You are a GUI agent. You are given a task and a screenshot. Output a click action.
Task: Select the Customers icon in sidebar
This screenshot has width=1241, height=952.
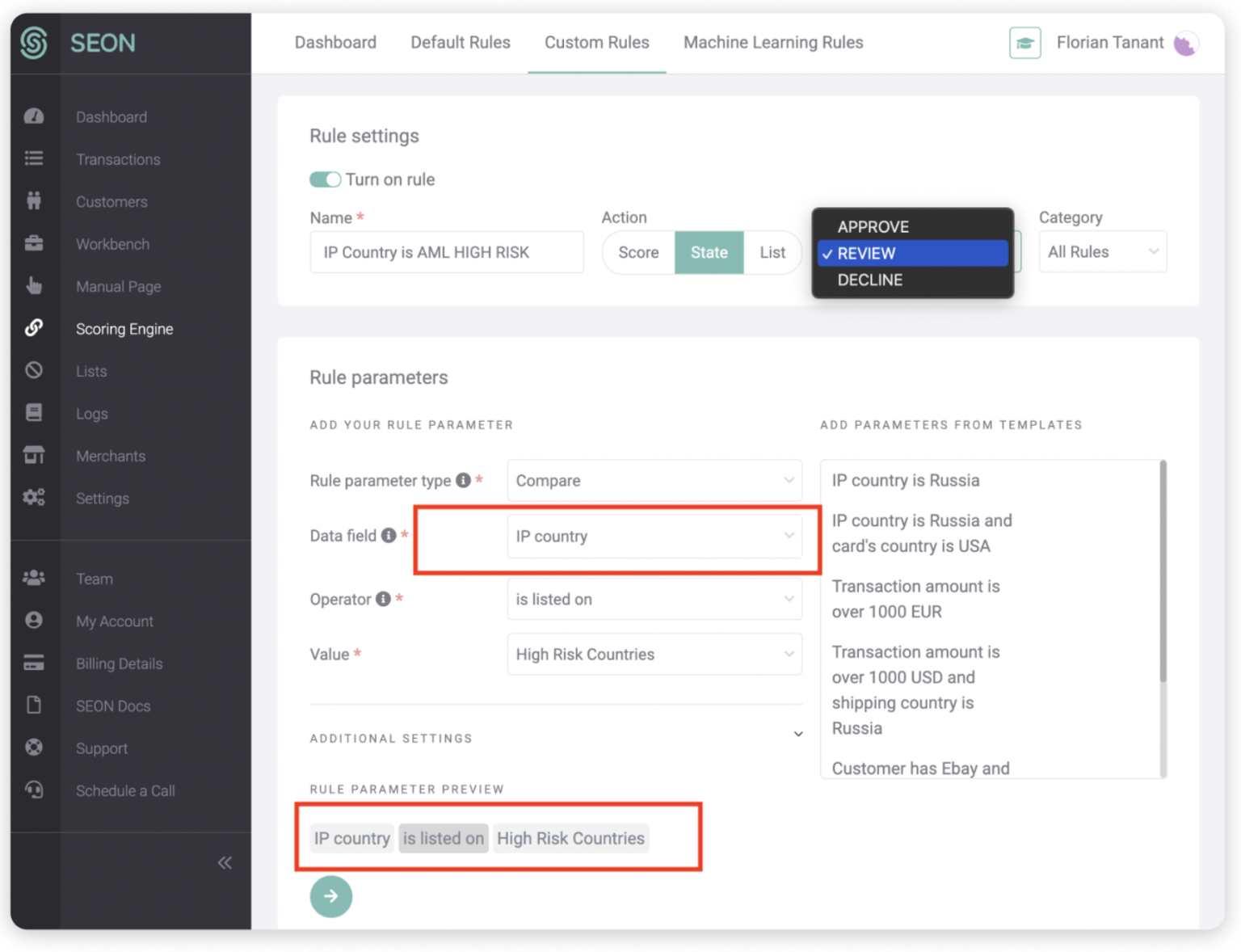(x=34, y=201)
